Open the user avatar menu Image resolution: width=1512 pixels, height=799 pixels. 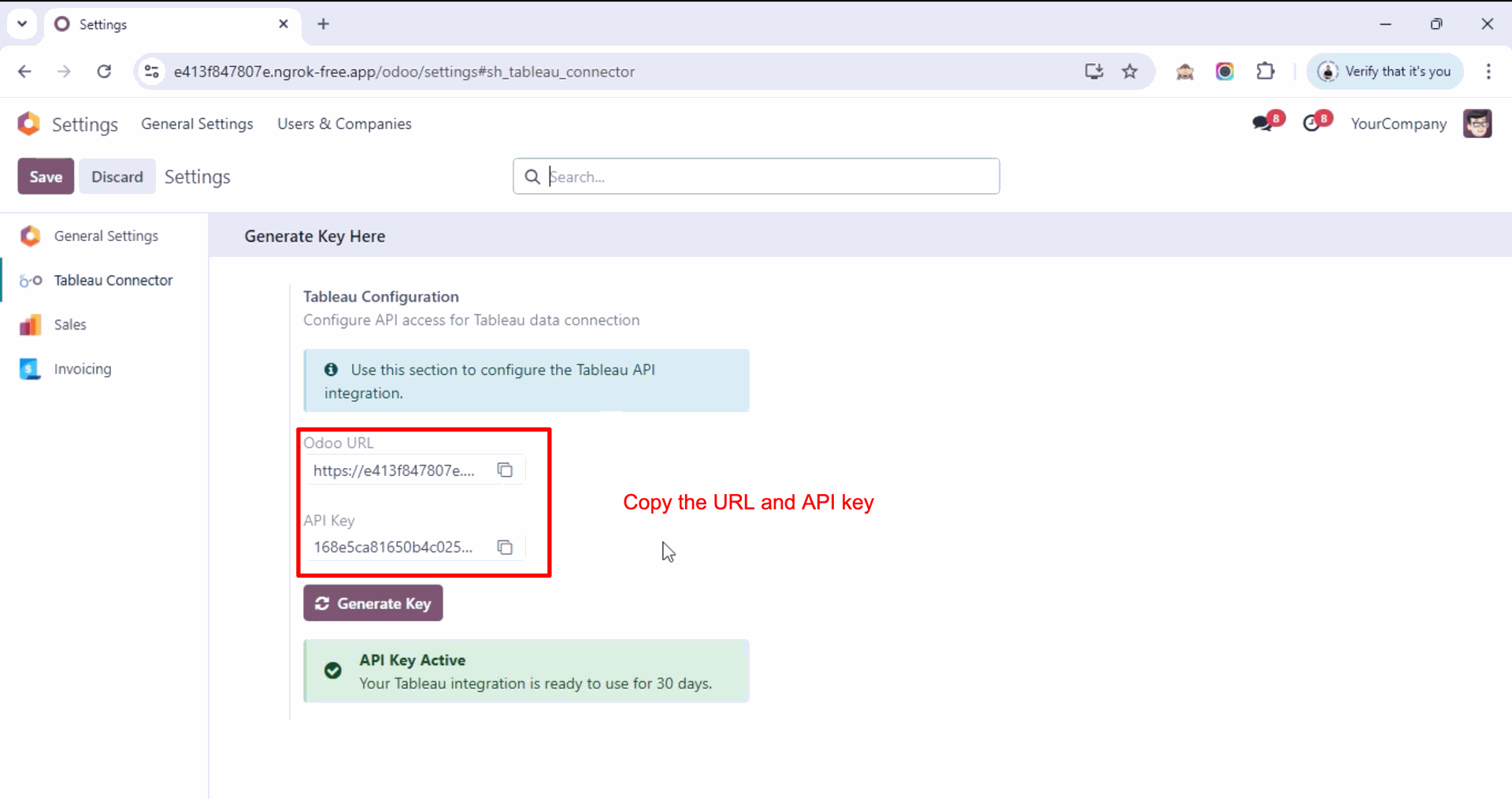(1477, 124)
